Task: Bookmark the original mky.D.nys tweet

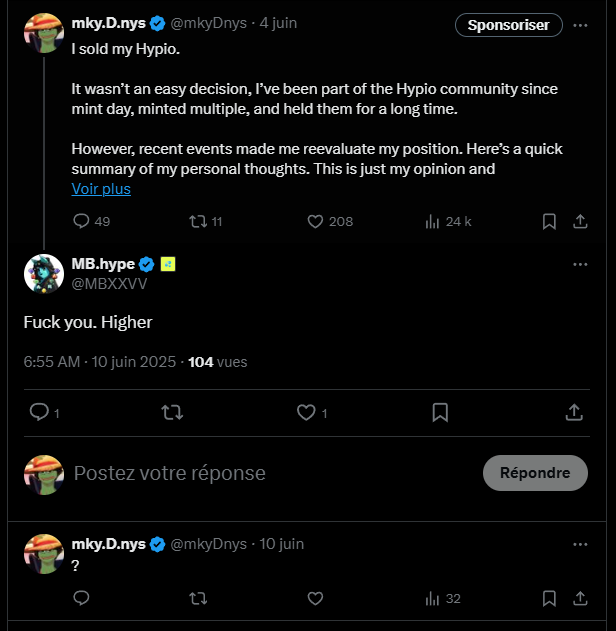Action: pyautogui.click(x=549, y=221)
